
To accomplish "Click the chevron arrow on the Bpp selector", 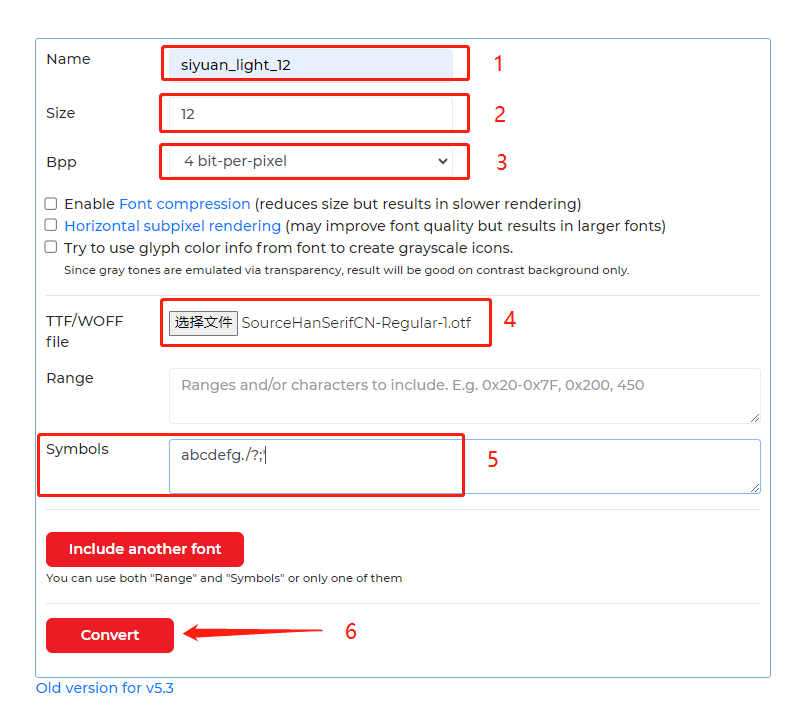I will tap(443, 161).
